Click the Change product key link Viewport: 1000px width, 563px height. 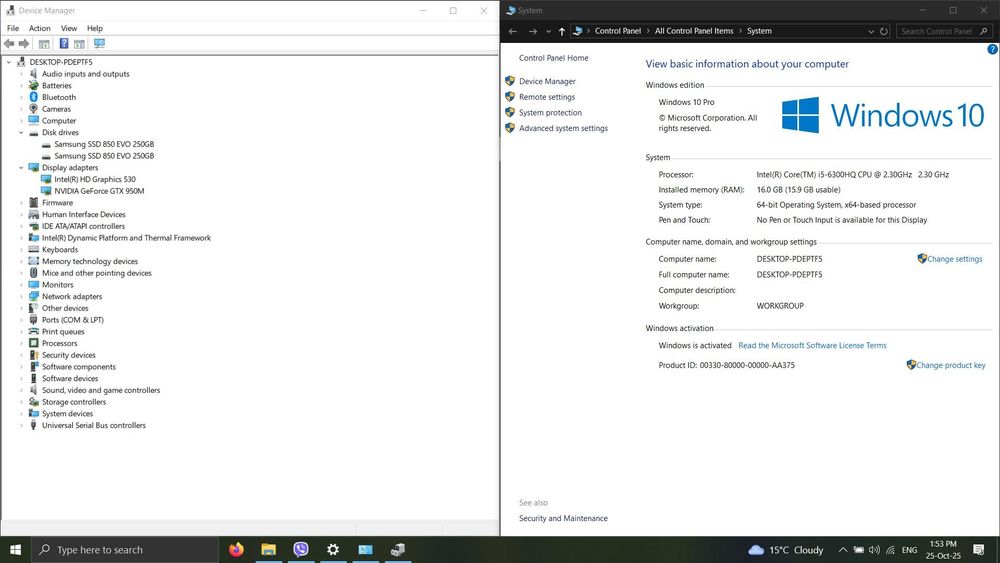coord(951,365)
